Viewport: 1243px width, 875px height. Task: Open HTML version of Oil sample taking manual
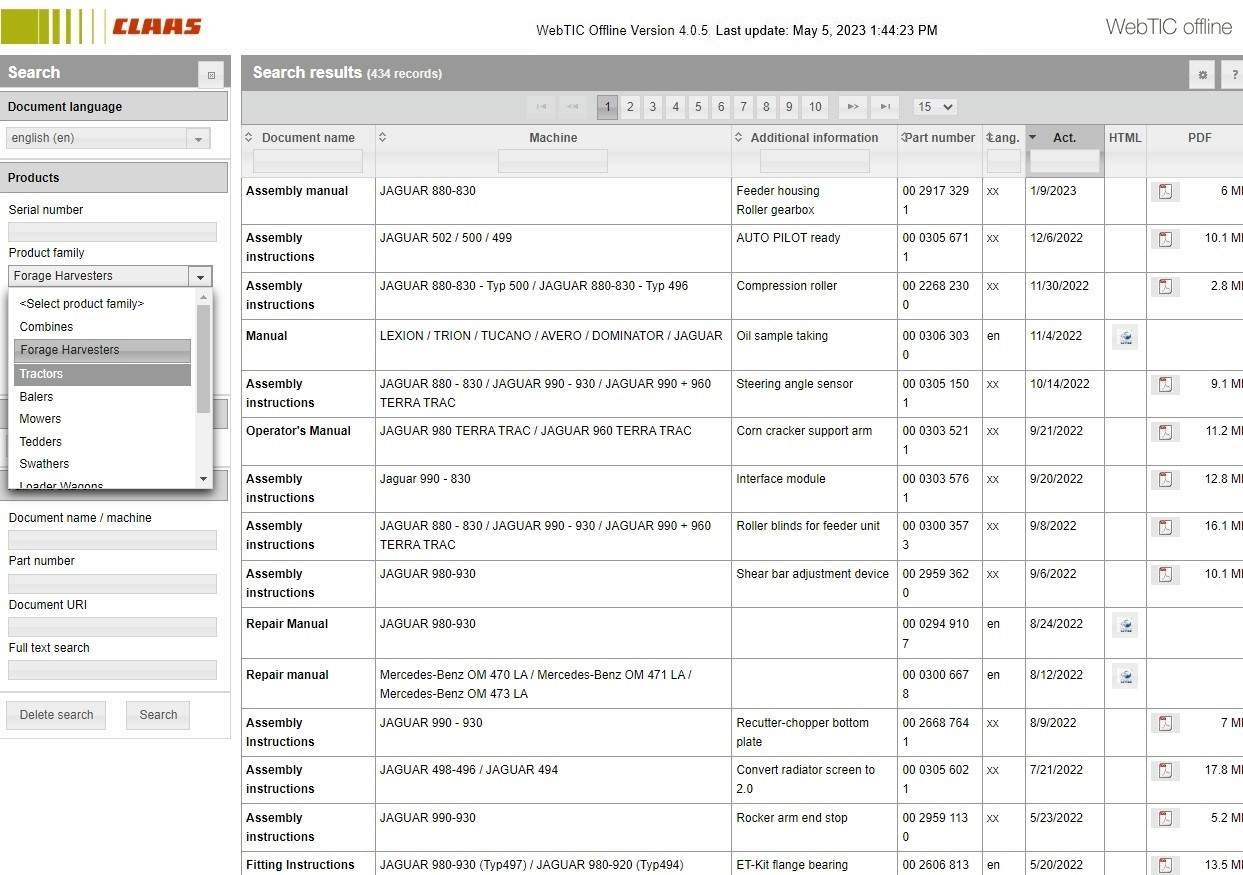1126,337
